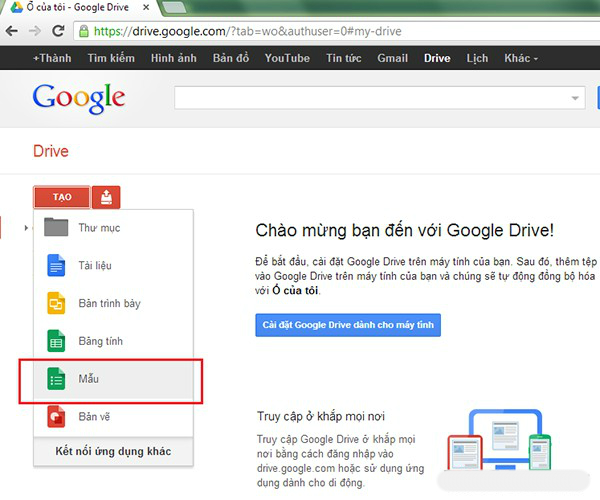
Task: Go to Hình ảnh in top bar
Action: pyautogui.click(x=174, y=58)
